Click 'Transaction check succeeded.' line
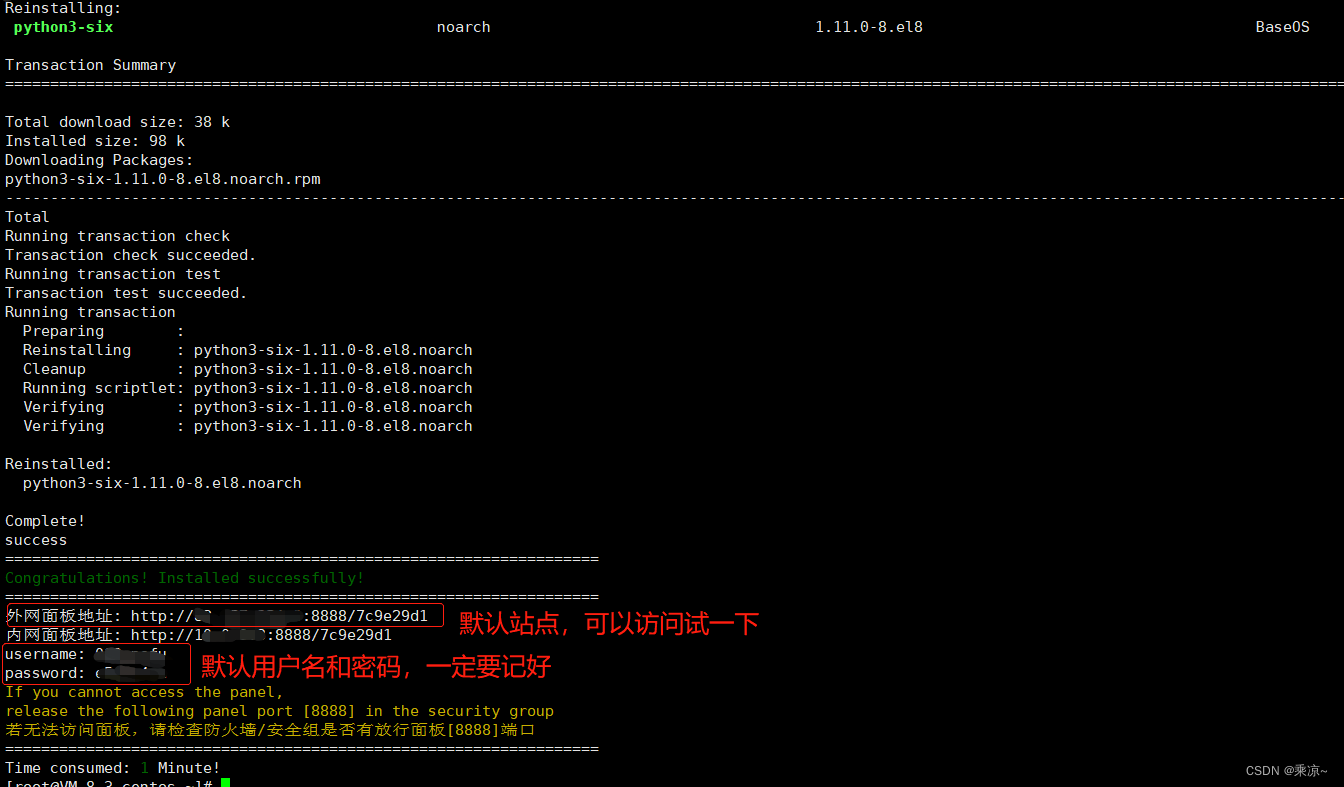The height and width of the screenshot is (787, 1344). click(130, 255)
